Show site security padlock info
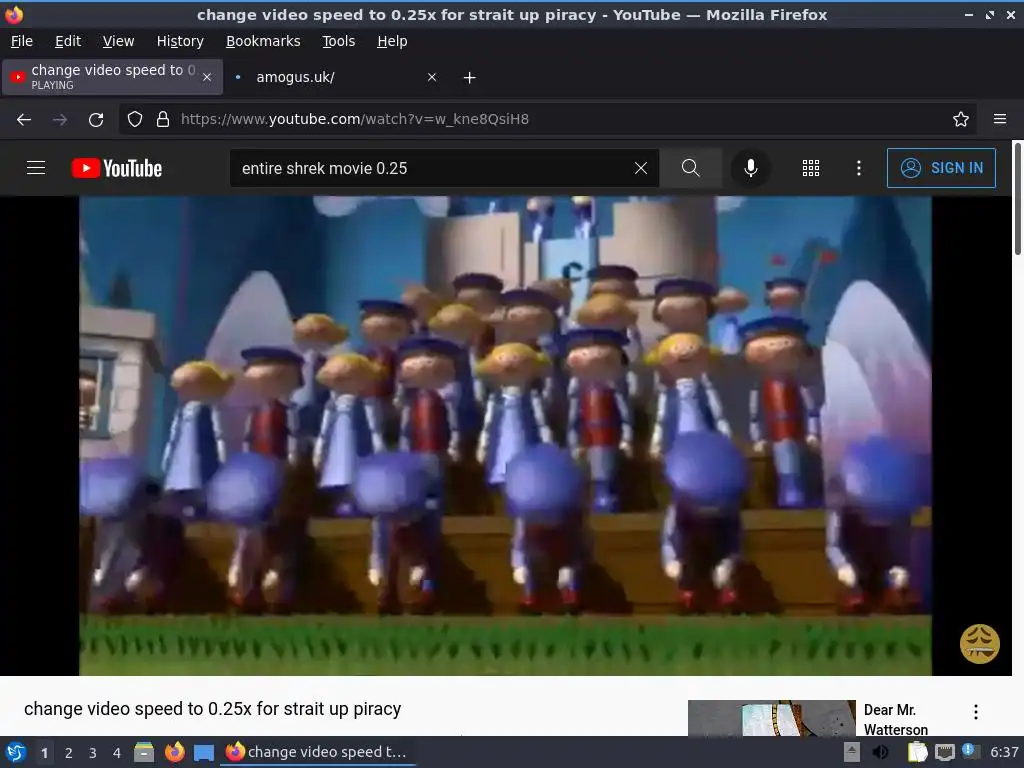Screen dimensions: 1024x768 coord(163,119)
